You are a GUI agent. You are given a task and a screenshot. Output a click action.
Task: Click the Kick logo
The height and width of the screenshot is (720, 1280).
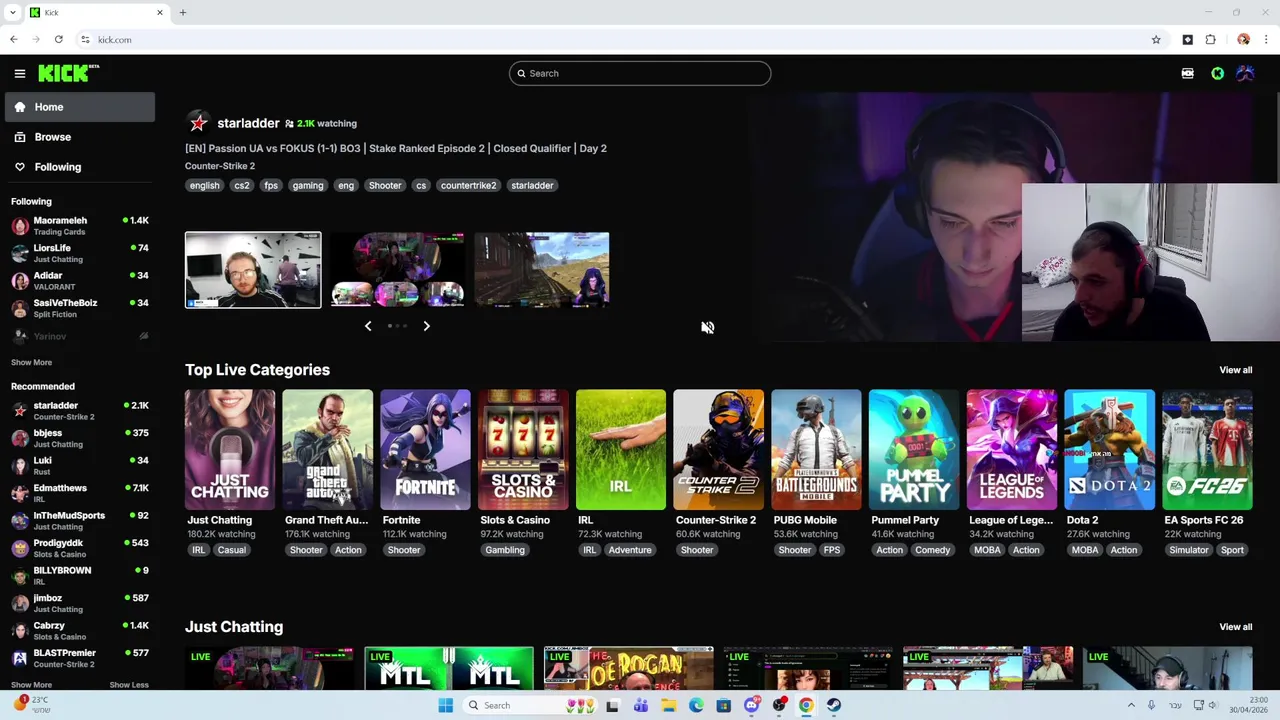68,73
